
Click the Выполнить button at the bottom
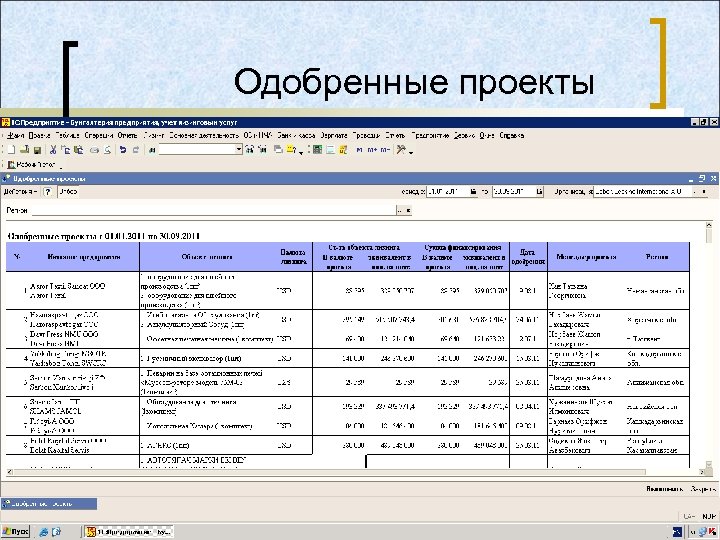tap(664, 489)
